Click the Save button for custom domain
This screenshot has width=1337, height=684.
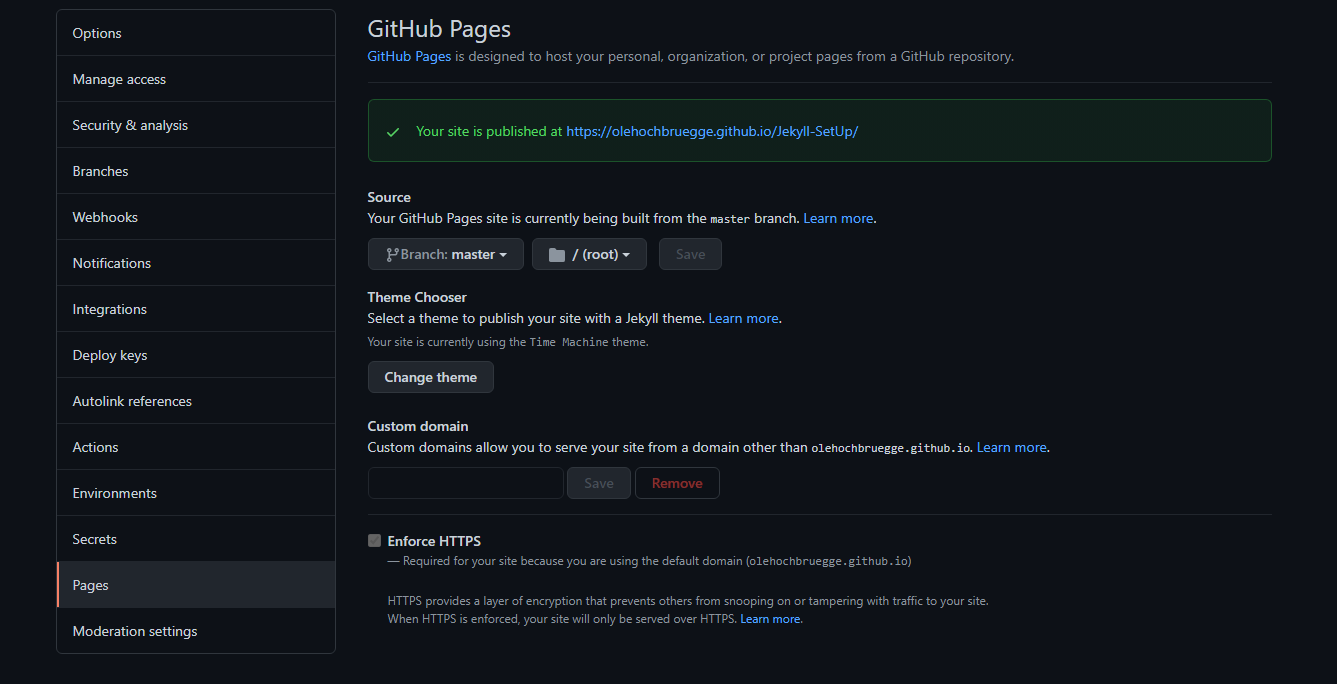(599, 483)
